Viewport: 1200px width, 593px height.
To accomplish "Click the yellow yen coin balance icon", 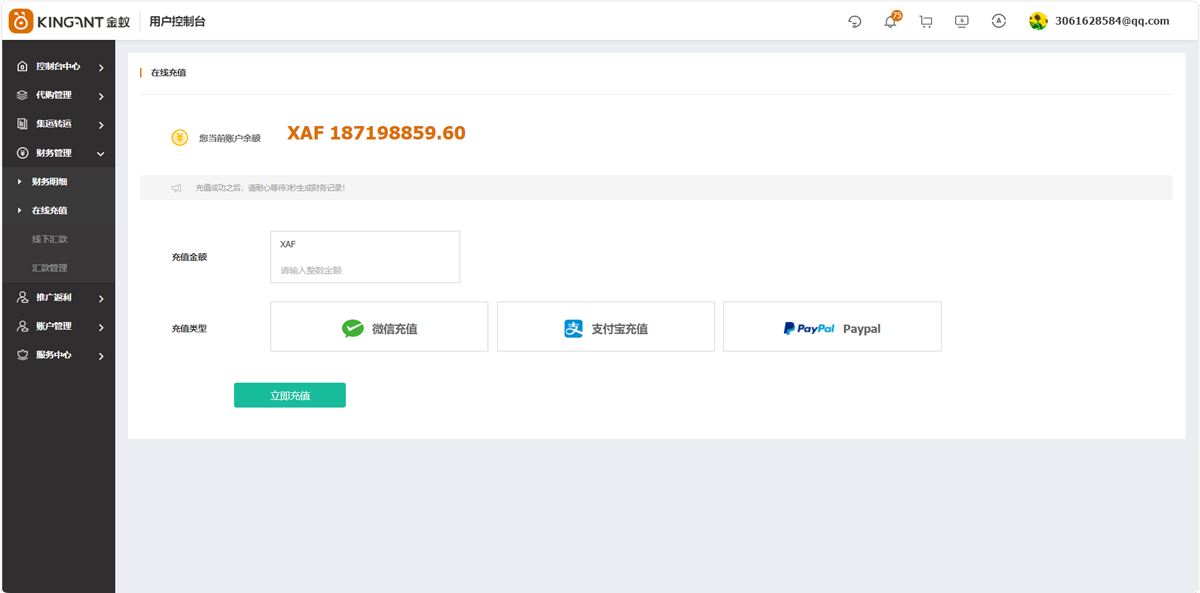I will pos(180,138).
